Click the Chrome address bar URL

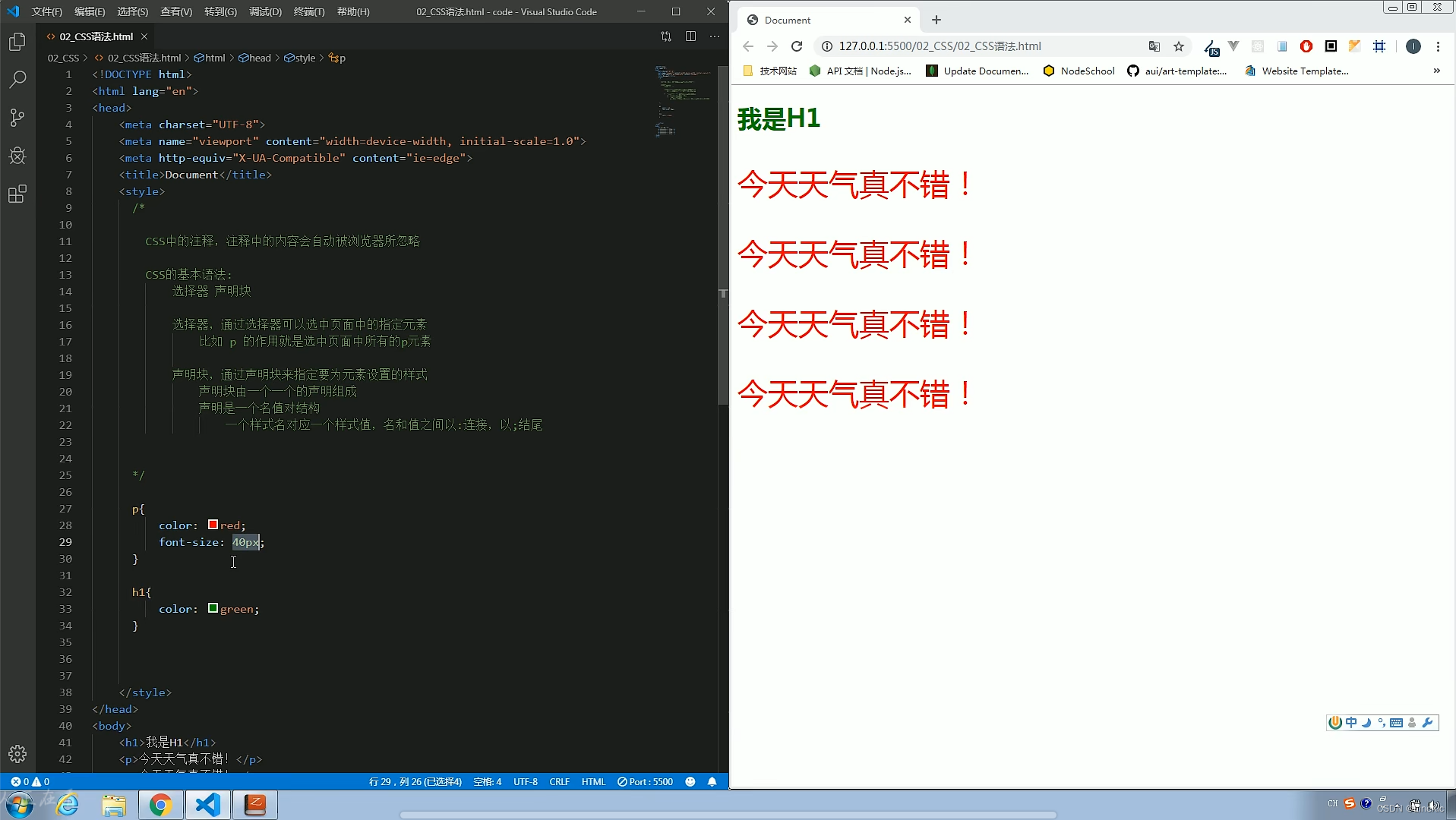[x=940, y=46]
